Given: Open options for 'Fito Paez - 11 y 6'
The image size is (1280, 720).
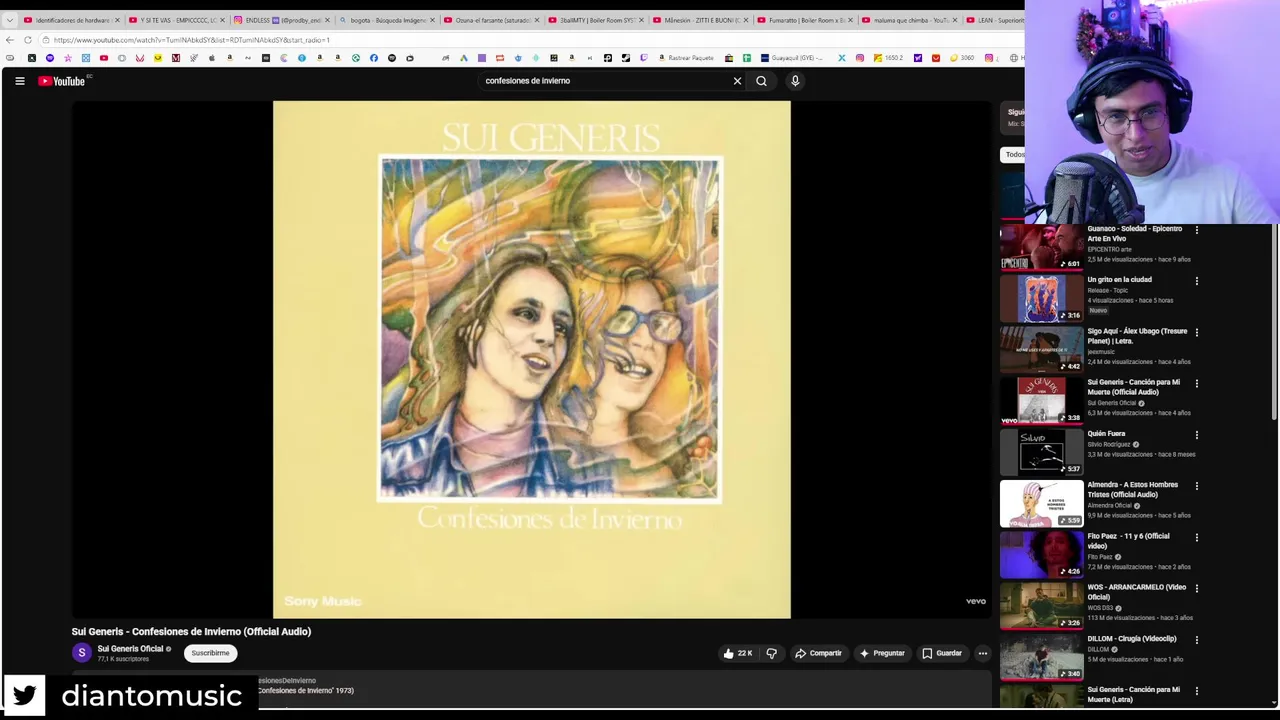Looking at the screenshot, I should tap(1196, 537).
